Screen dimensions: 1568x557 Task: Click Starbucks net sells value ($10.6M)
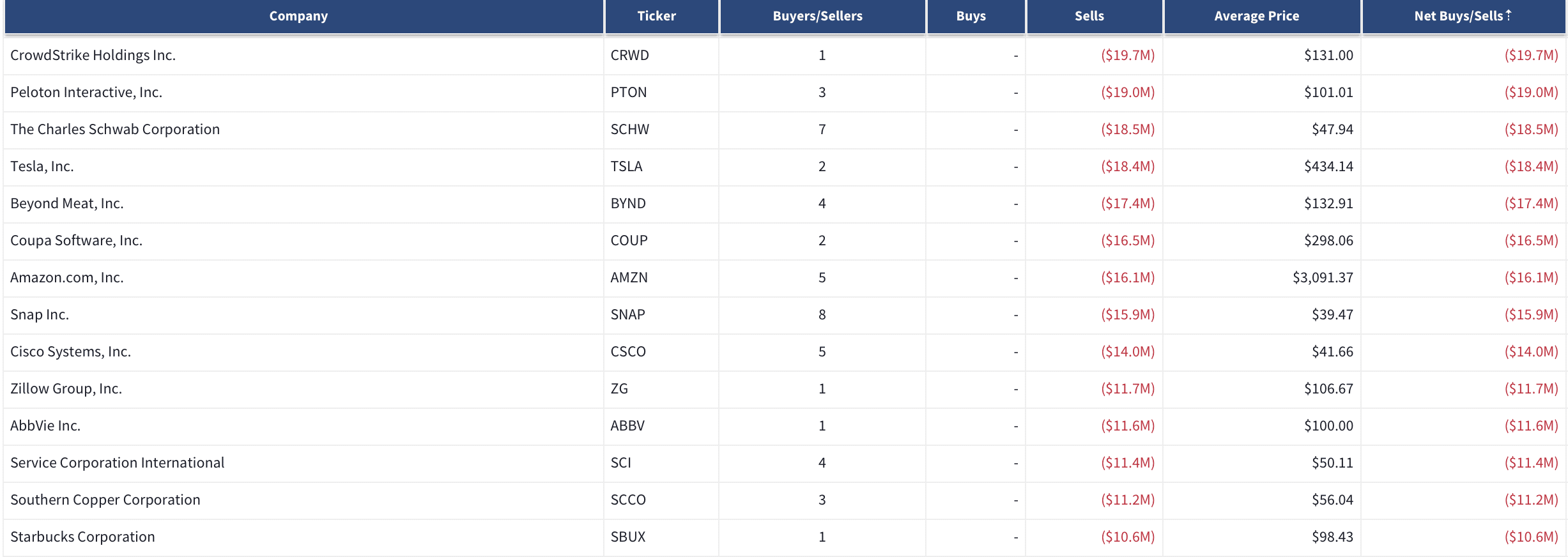point(1531,537)
